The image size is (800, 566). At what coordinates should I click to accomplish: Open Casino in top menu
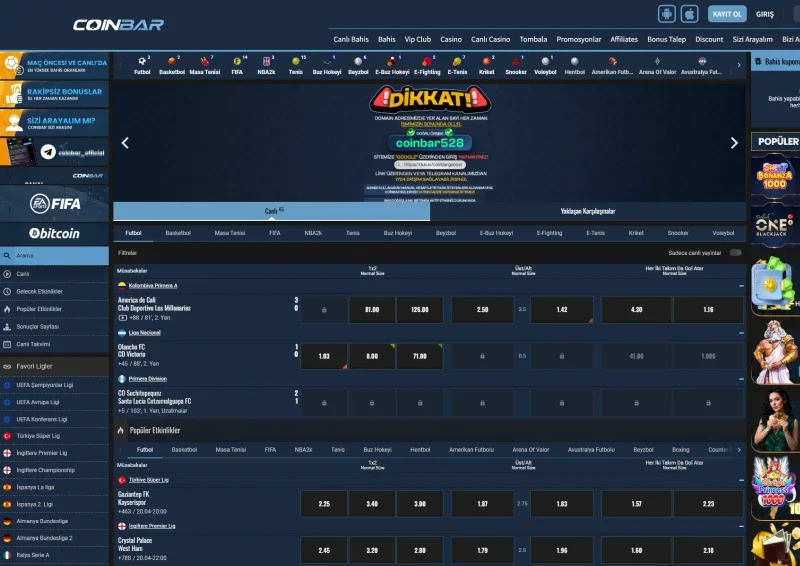tap(451, 39)
